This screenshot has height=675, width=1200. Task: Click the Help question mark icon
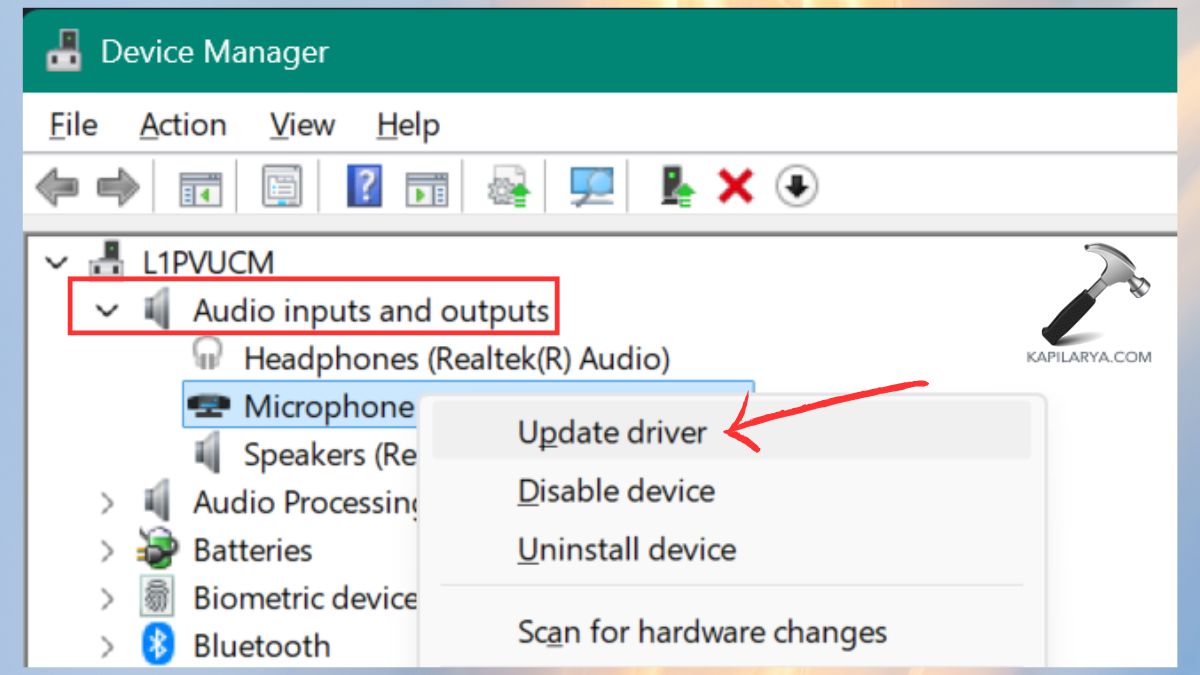pyautogui.click(x=366, y=186)
